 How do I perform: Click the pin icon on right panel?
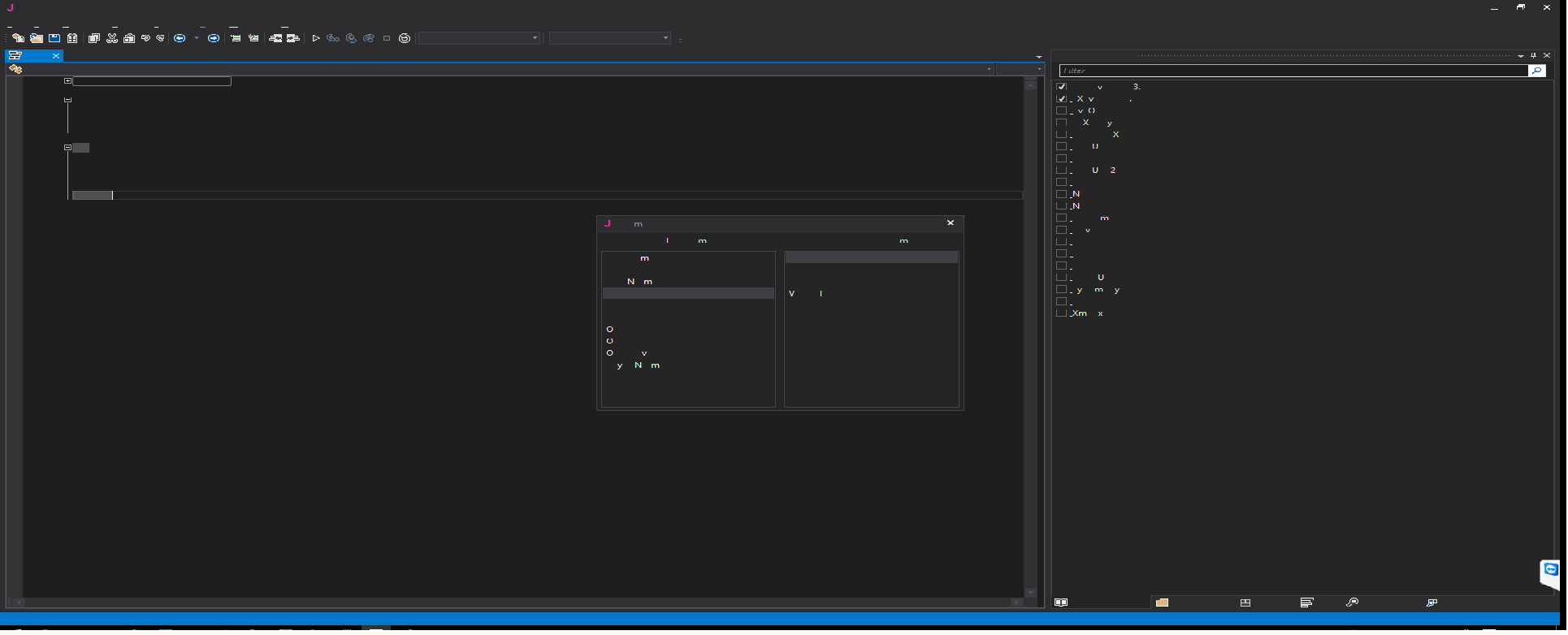click(x=1533, y=56)
